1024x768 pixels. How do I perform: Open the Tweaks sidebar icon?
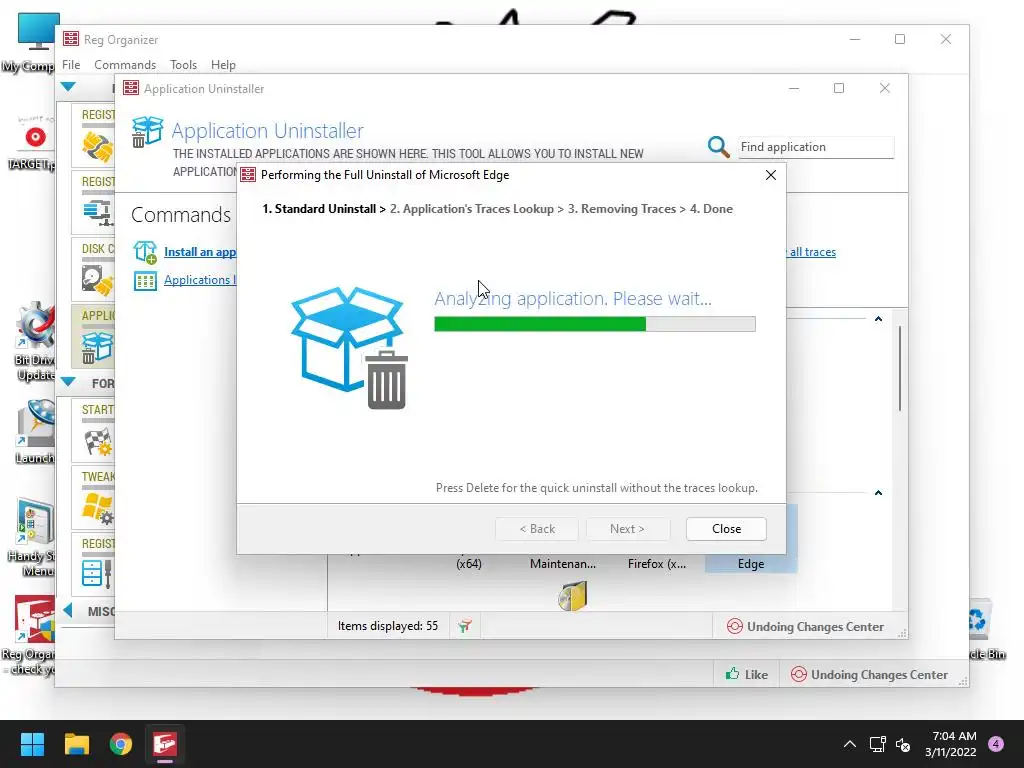coord(98,507)
